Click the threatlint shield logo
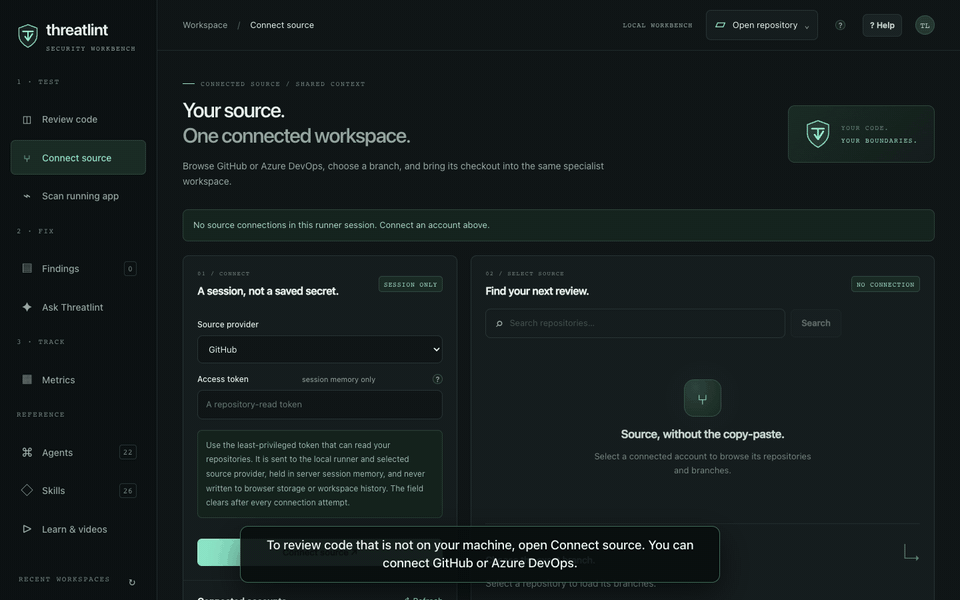Screen dimensions: 960x600 (28, 36)
